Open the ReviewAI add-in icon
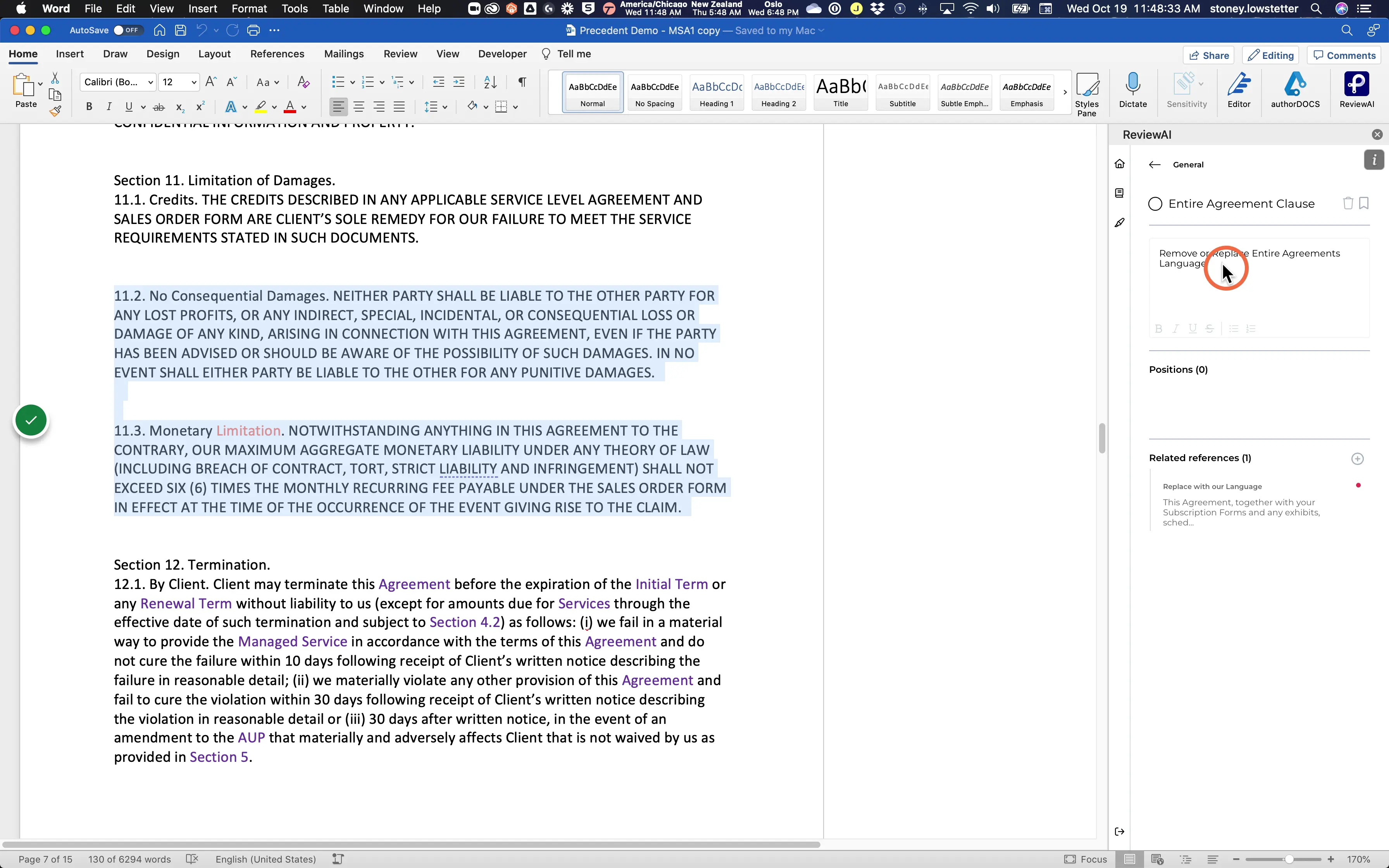Screen dimensions: 1389x868 (x=1356, y=90)
